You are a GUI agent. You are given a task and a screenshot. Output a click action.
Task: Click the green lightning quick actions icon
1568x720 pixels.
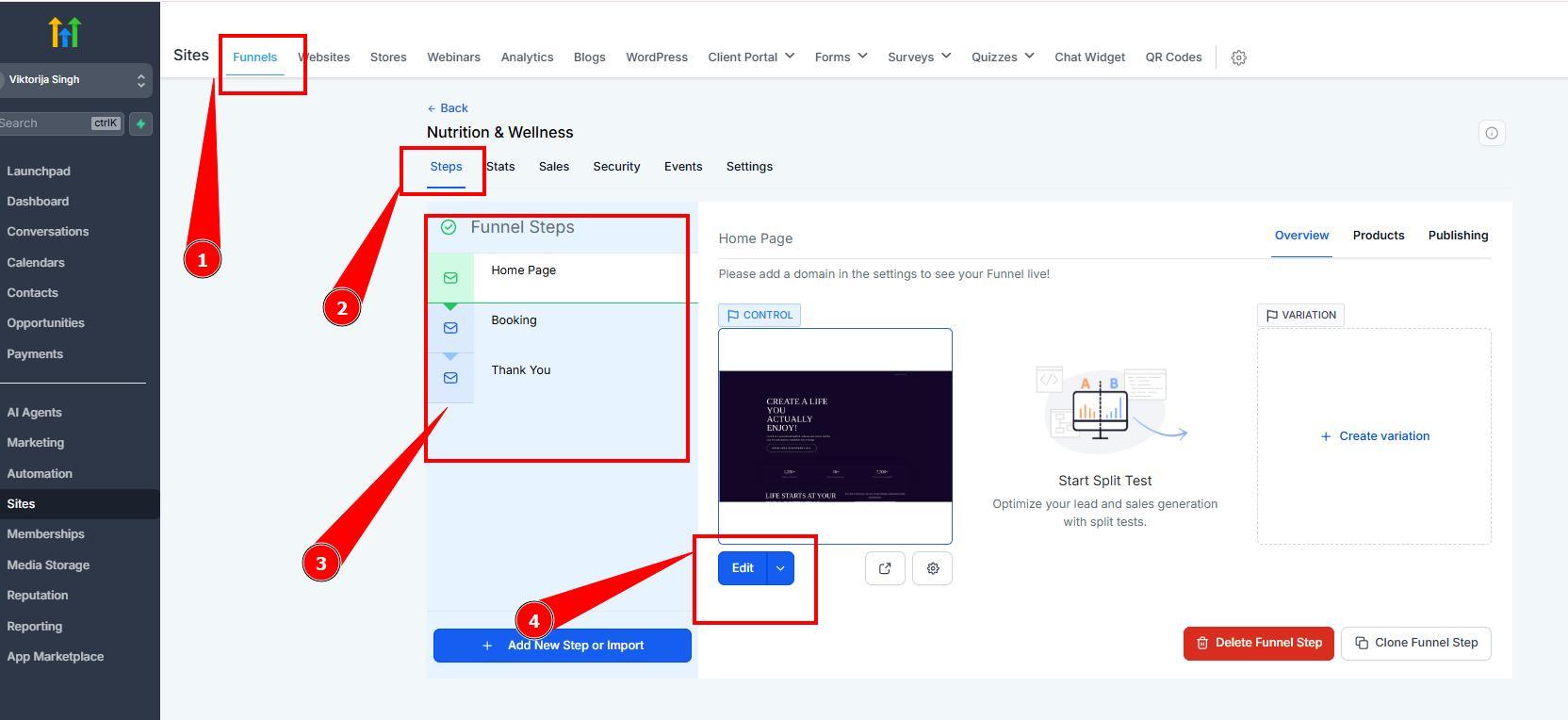pos(140,123)
